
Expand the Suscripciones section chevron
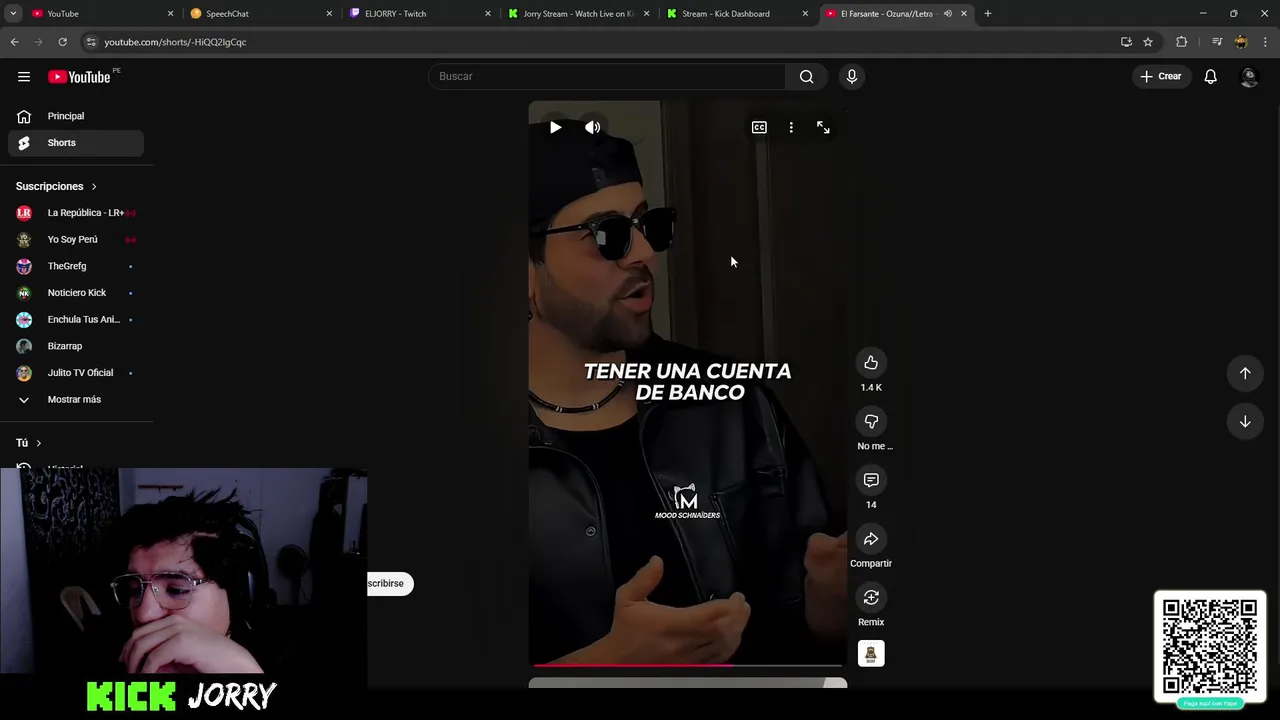pyautogui.click(x=94, y=187)
